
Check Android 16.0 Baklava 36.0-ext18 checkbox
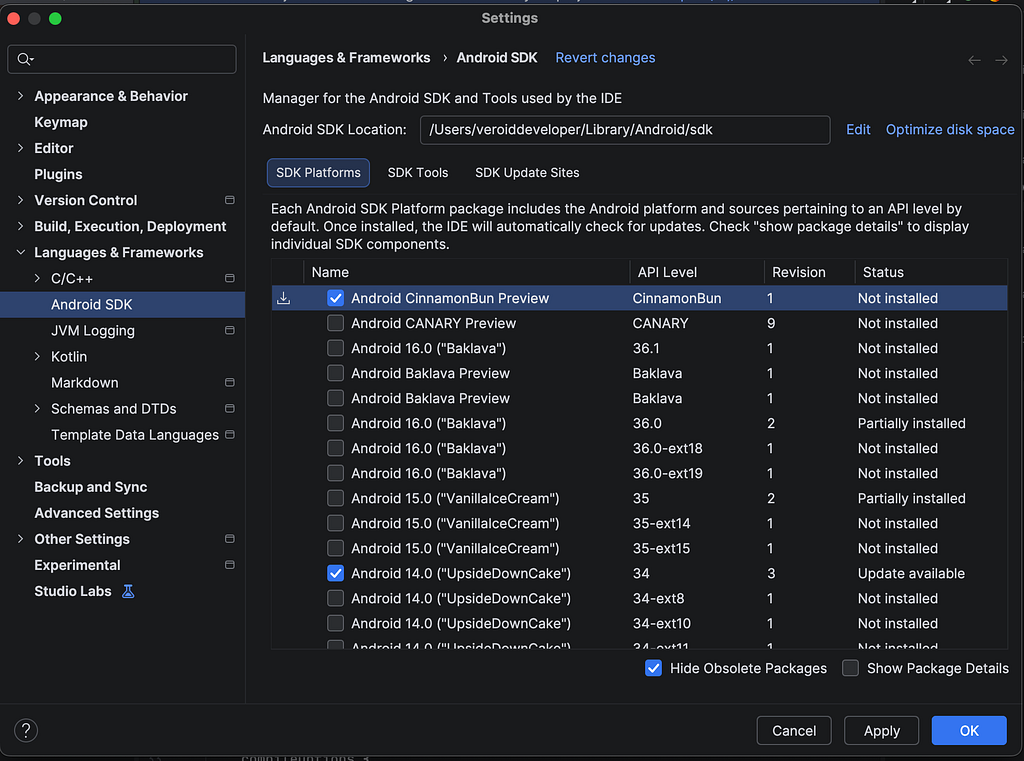click(336, 449)
